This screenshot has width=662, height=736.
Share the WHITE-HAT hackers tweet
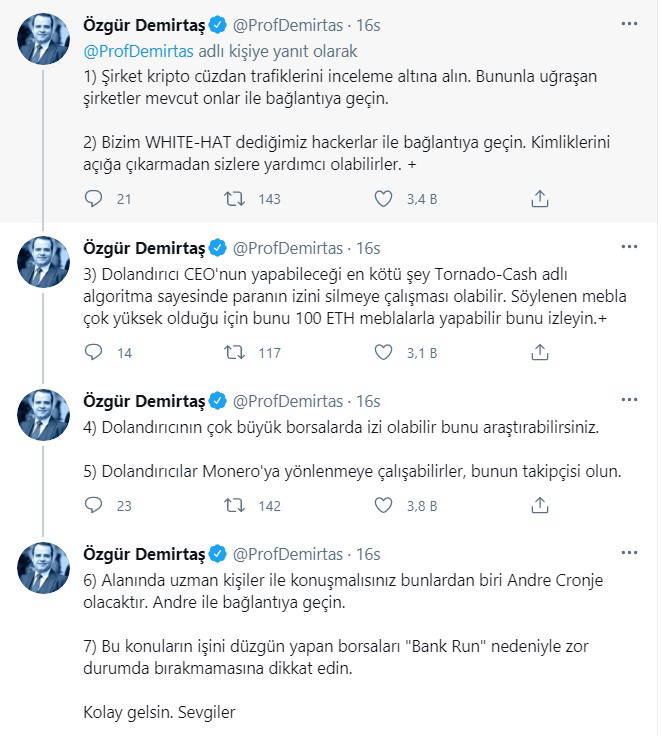click(540, 199)
